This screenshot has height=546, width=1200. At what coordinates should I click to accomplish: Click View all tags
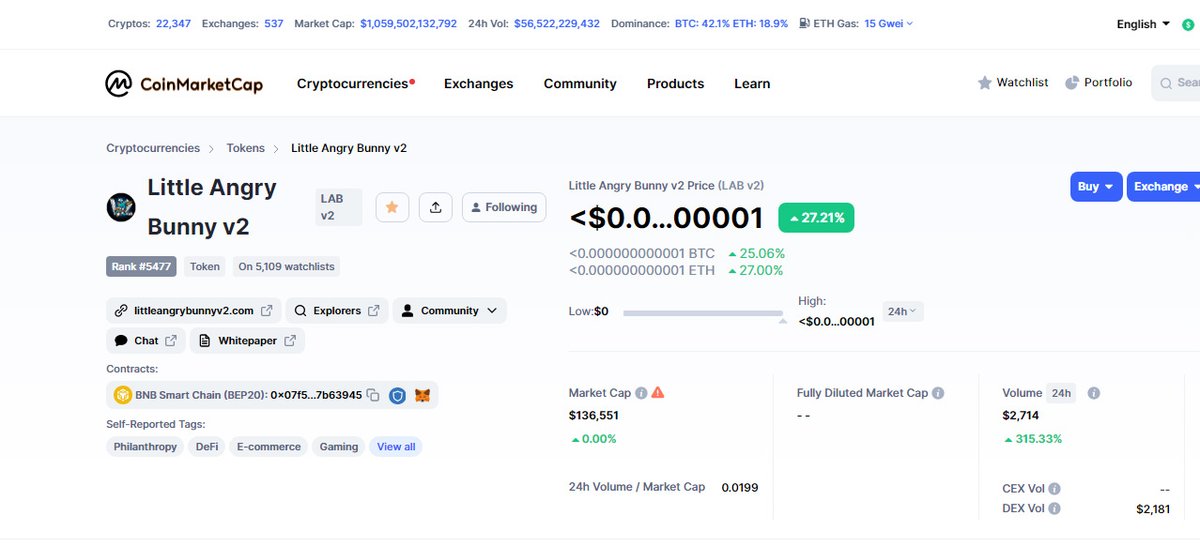coord(396,447)
